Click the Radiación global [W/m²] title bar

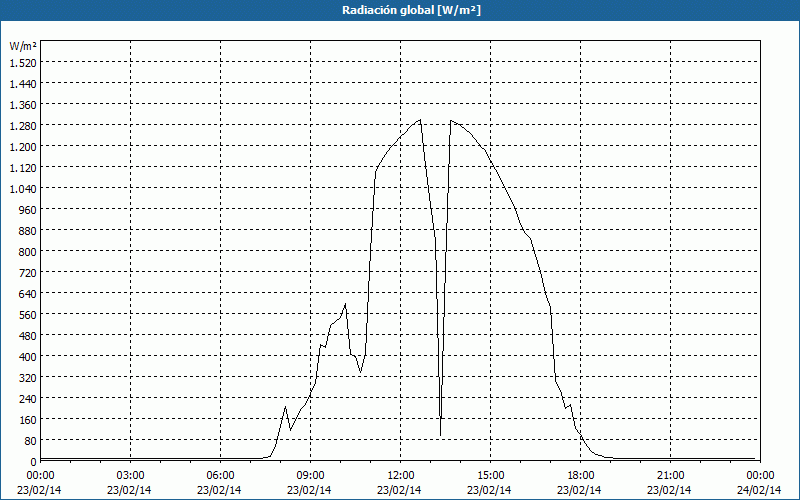point(400,10)
